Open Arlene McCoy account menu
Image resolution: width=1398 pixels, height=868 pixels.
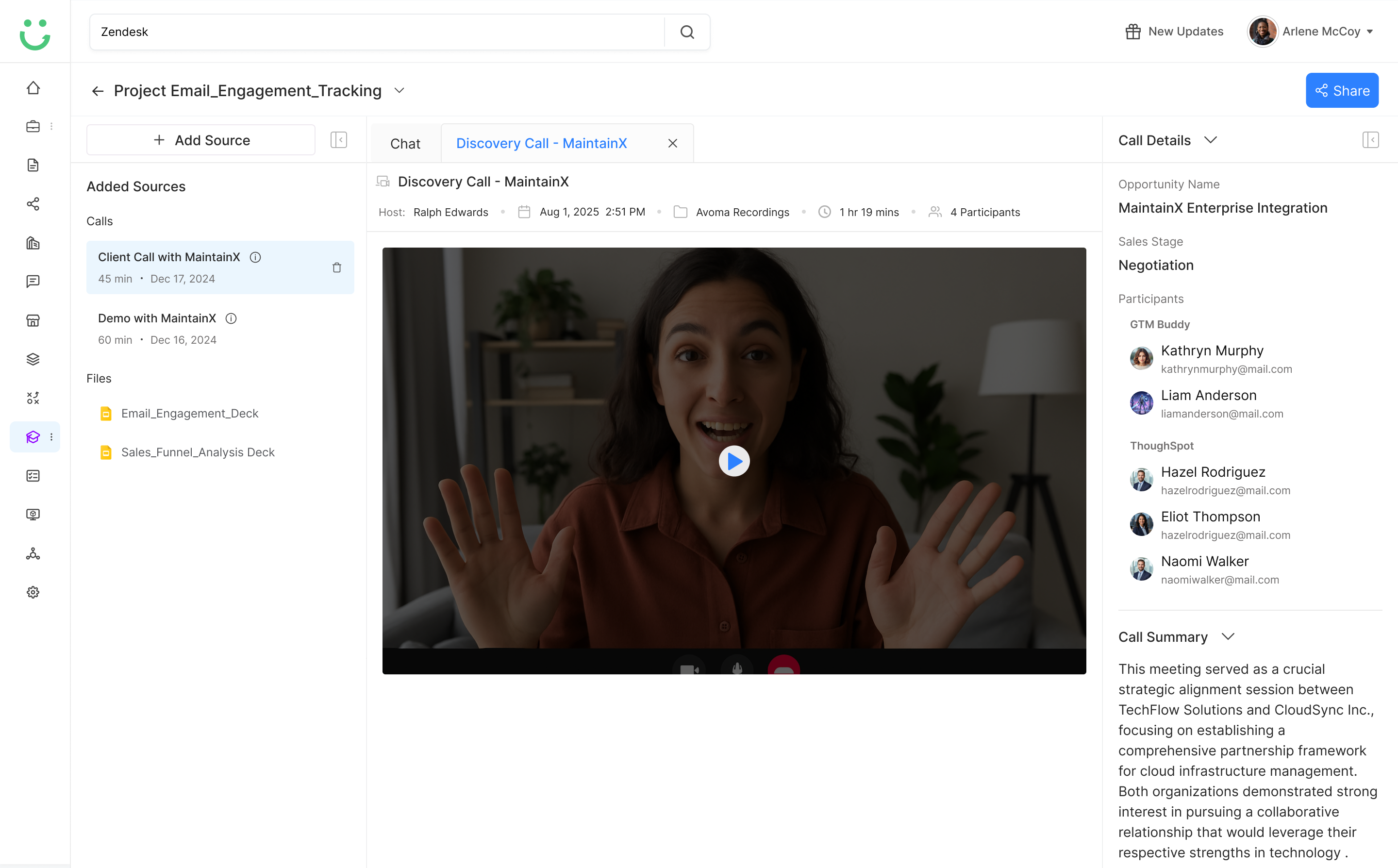1311,32
